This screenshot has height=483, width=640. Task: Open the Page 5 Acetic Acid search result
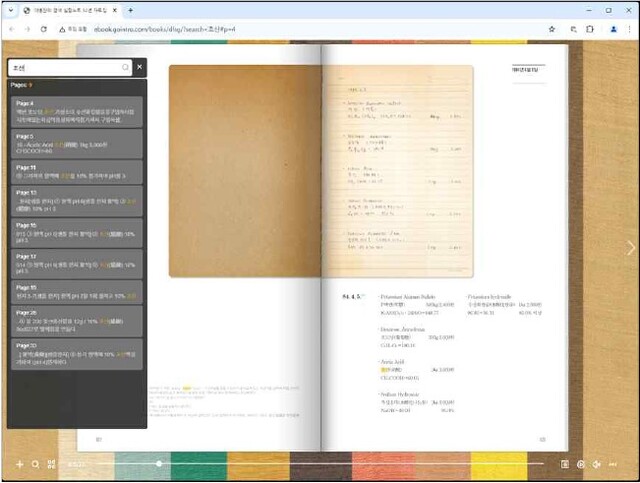pos(77,143)
